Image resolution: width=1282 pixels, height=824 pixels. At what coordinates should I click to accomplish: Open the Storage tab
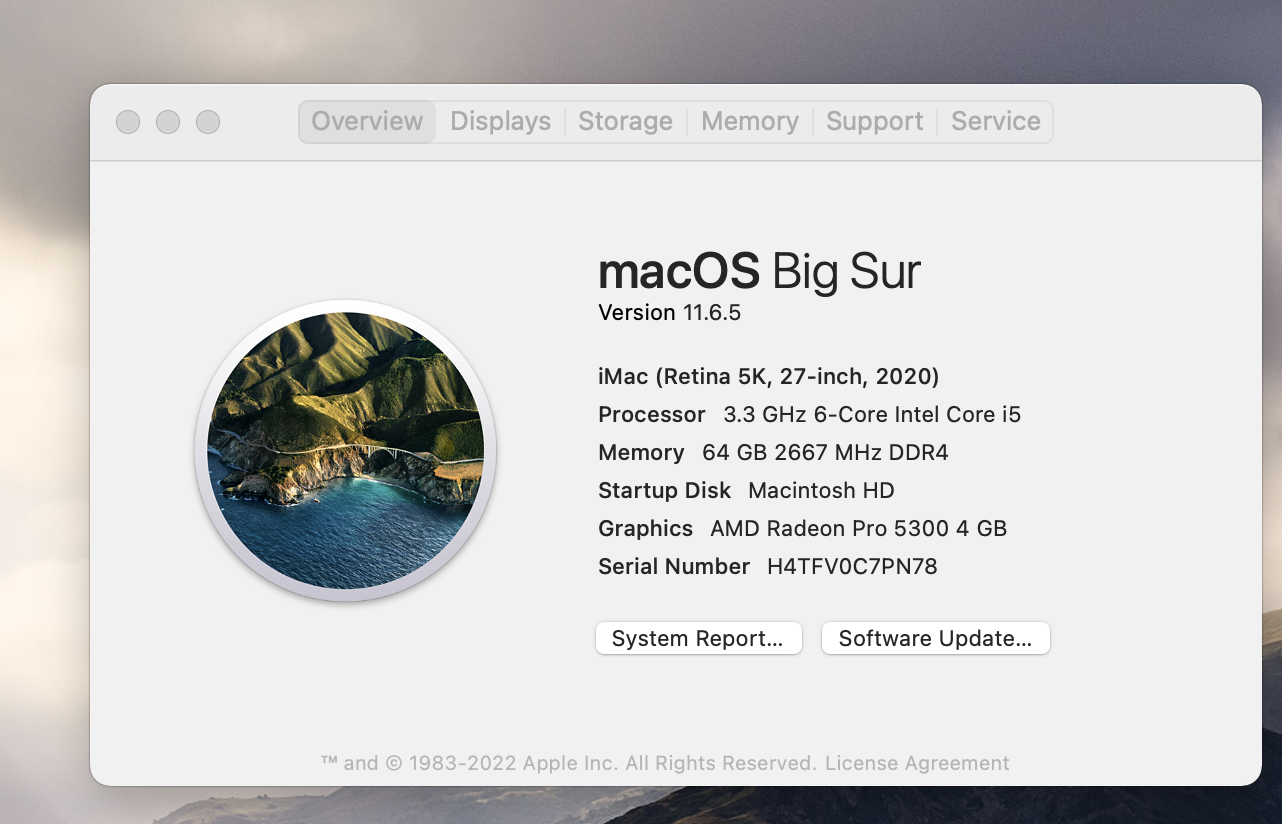[625, 121]
